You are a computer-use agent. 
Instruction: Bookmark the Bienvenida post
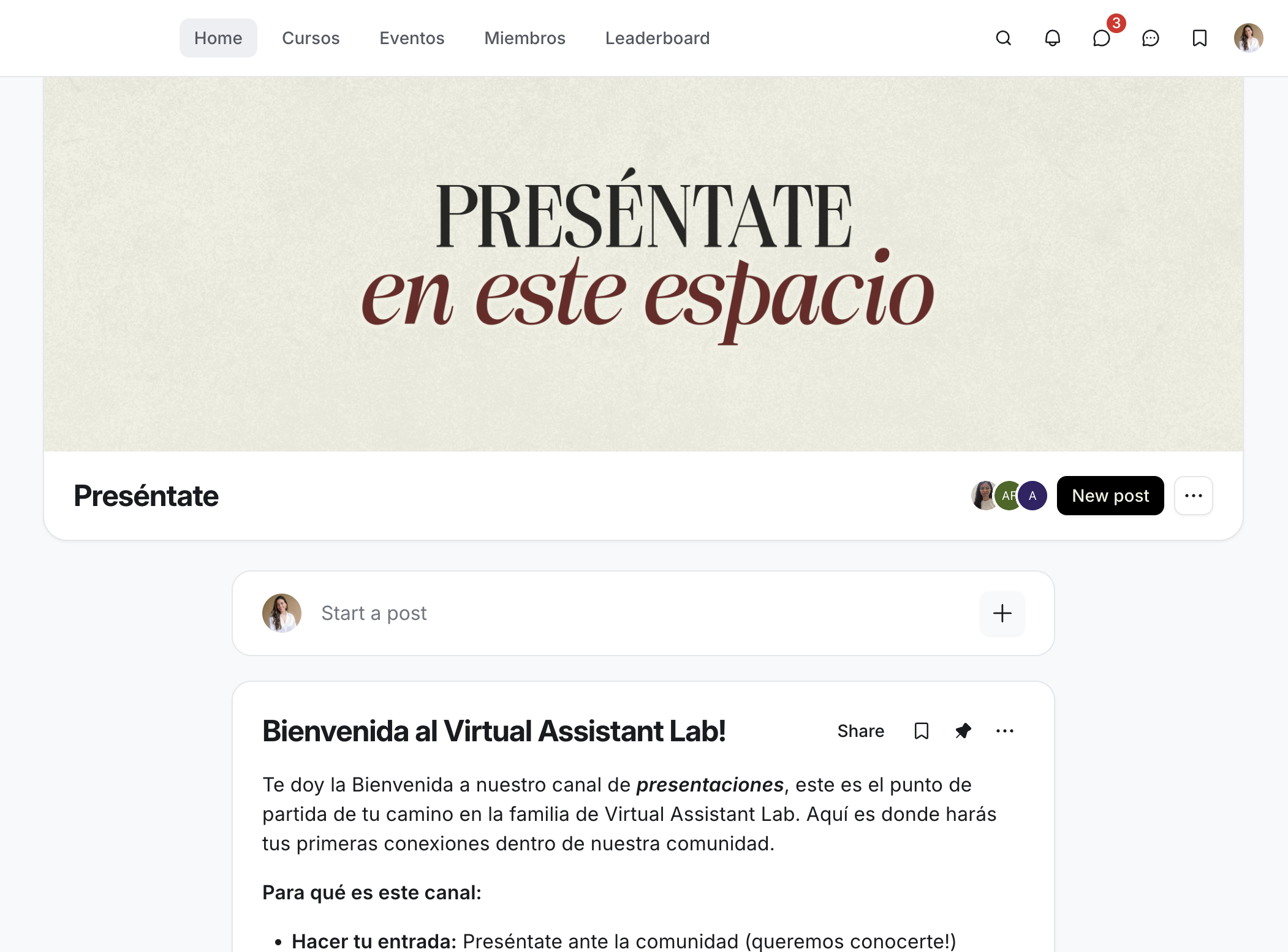tap(921, 731)
